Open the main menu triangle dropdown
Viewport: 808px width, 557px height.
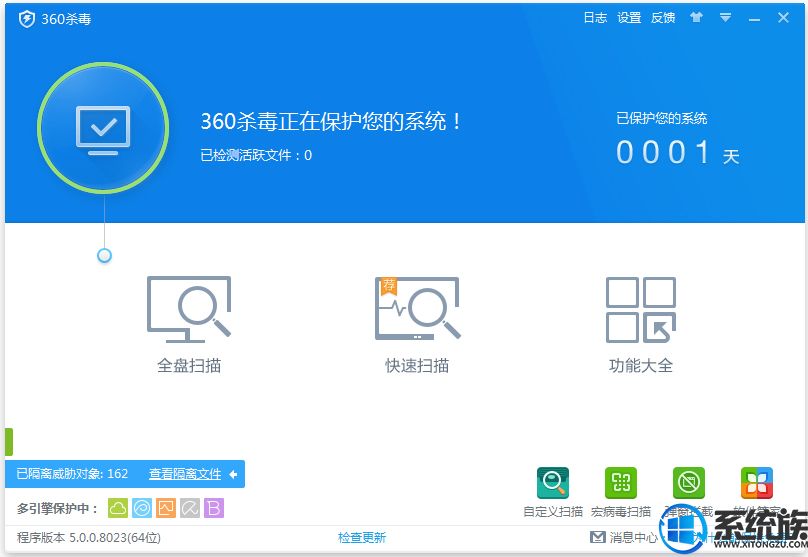tap(726, 18)
